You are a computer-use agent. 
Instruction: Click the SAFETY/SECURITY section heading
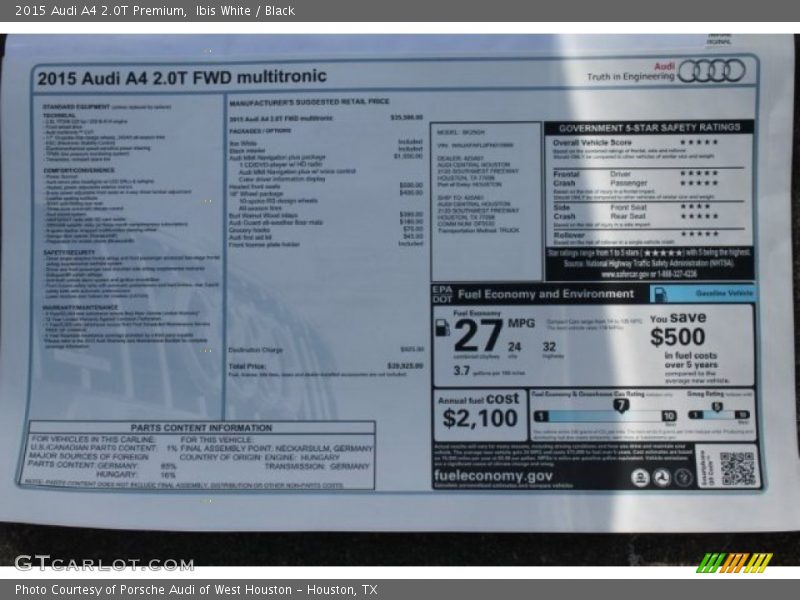click(69, 253)
